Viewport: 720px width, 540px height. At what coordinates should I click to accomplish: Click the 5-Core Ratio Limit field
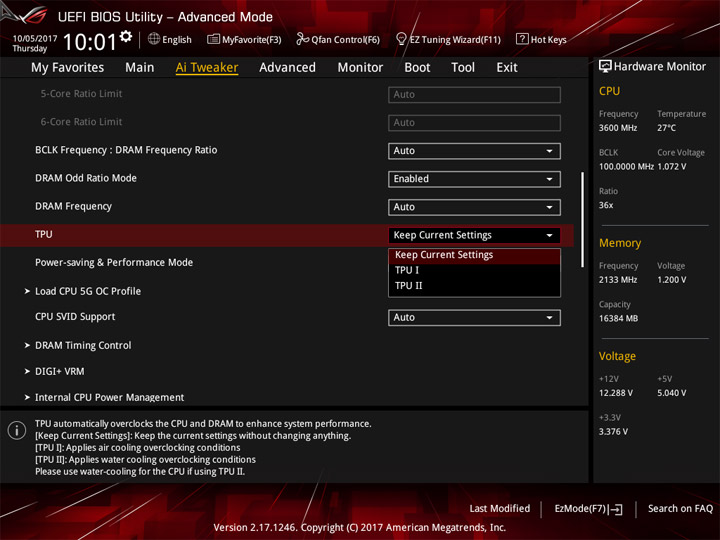[x=474, y=95]
